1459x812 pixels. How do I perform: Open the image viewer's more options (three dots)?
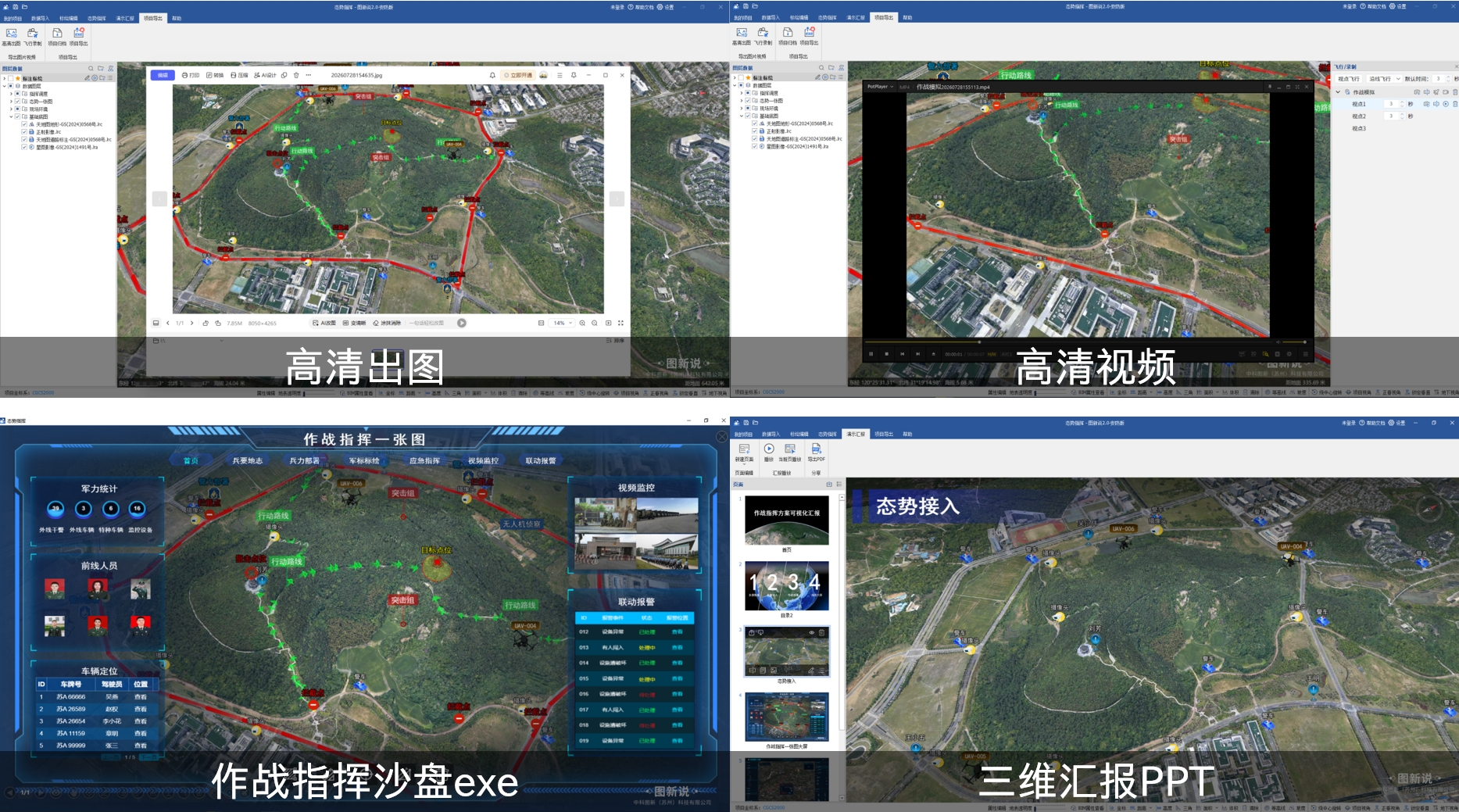(309, 75)
